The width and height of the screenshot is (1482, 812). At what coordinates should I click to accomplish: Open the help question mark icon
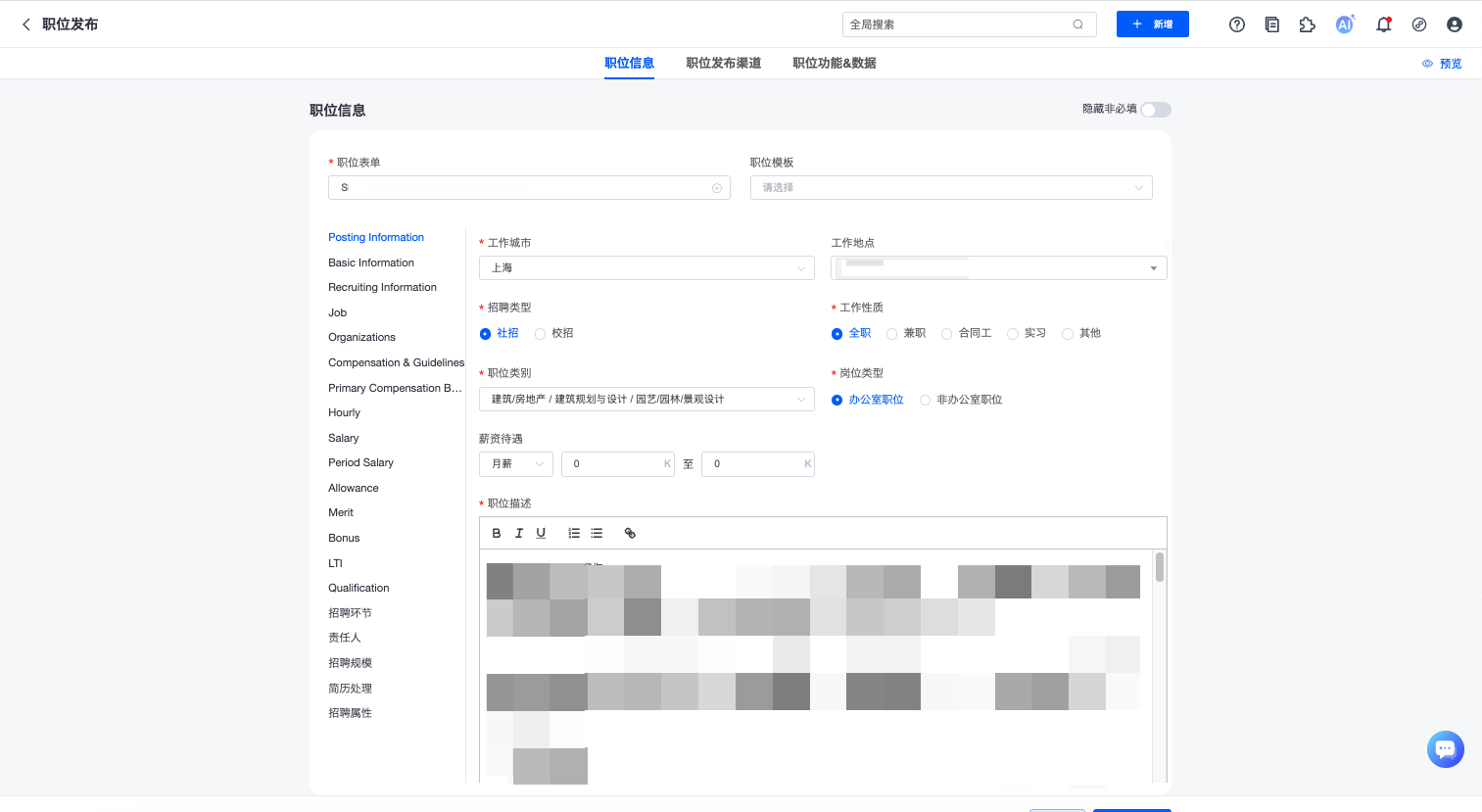tap(1237, 24)
